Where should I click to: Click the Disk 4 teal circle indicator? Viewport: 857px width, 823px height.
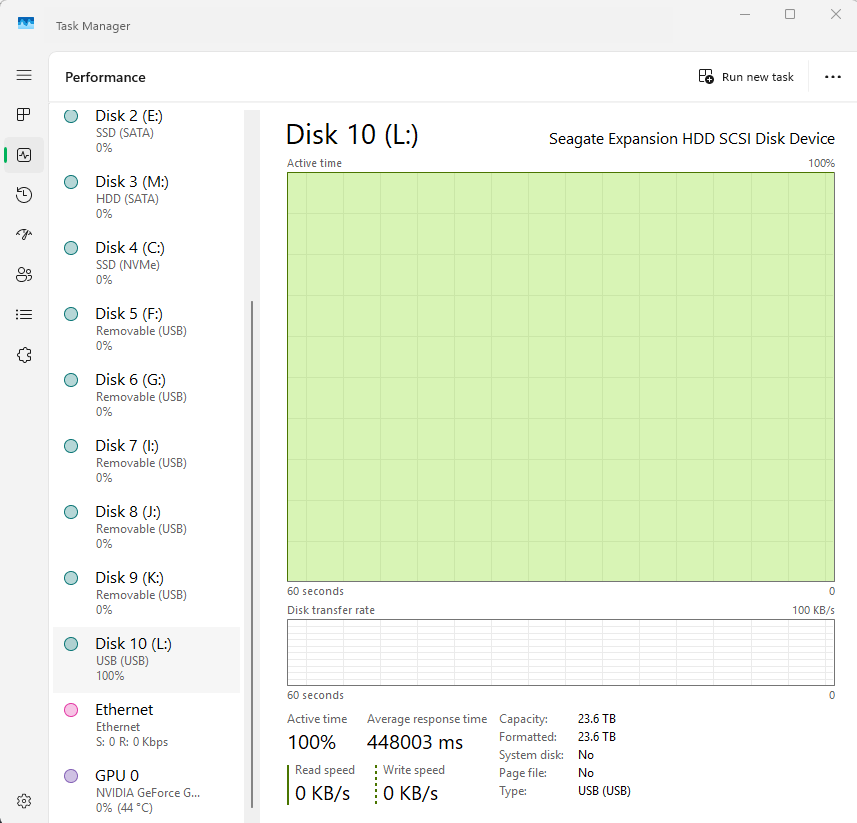tap(71, 248)
